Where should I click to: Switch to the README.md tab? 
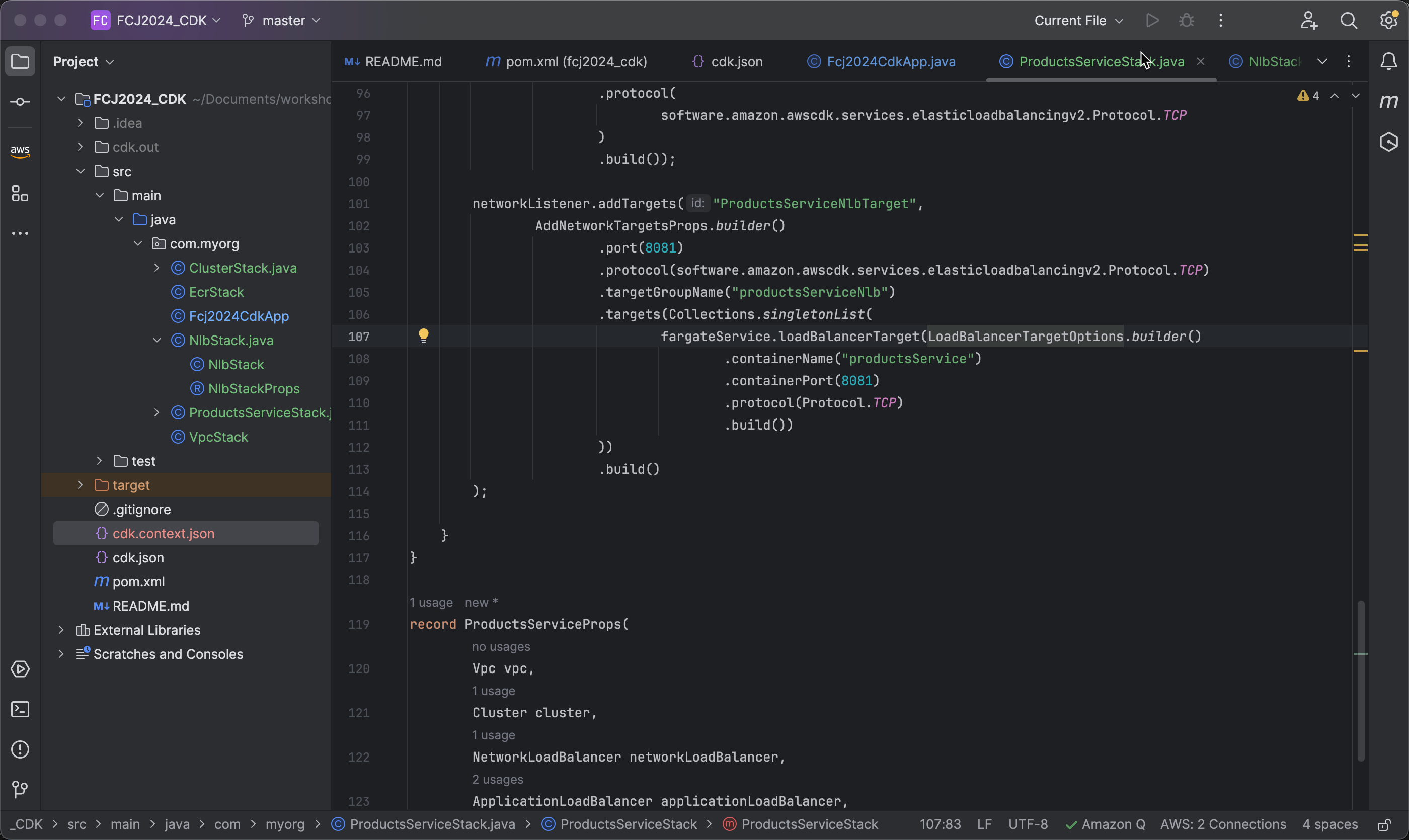click(x=393, y=61)
